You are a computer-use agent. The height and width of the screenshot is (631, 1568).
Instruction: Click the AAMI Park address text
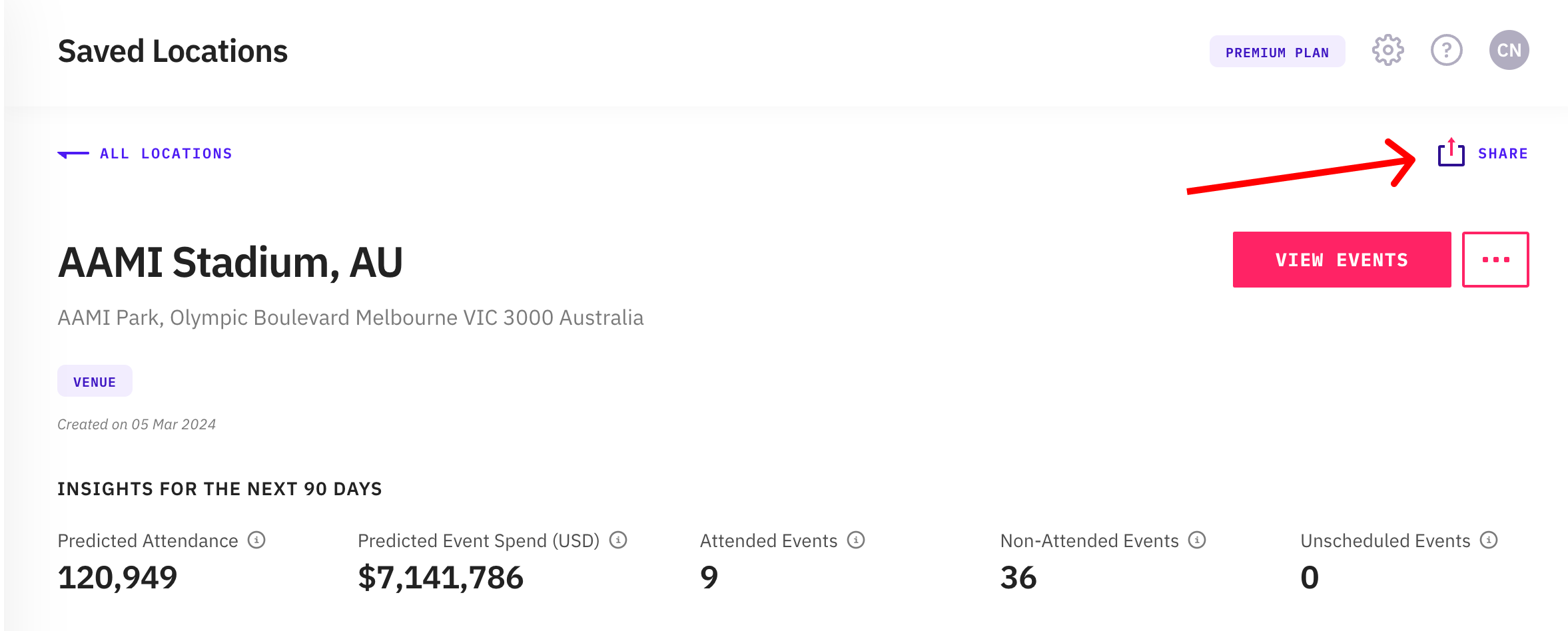tap(350, 317)
